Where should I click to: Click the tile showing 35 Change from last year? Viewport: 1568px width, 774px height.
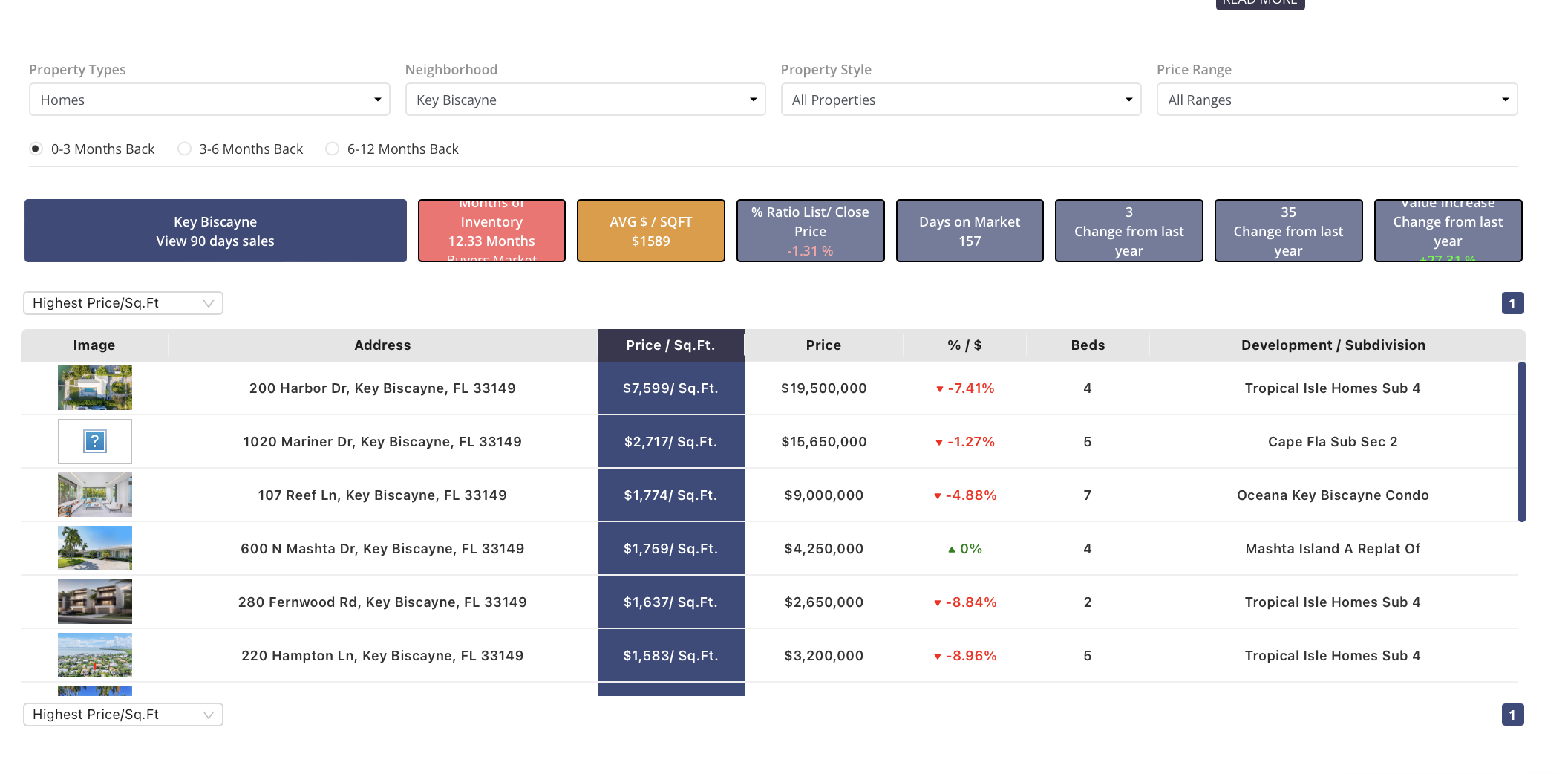click(1289, 231)
